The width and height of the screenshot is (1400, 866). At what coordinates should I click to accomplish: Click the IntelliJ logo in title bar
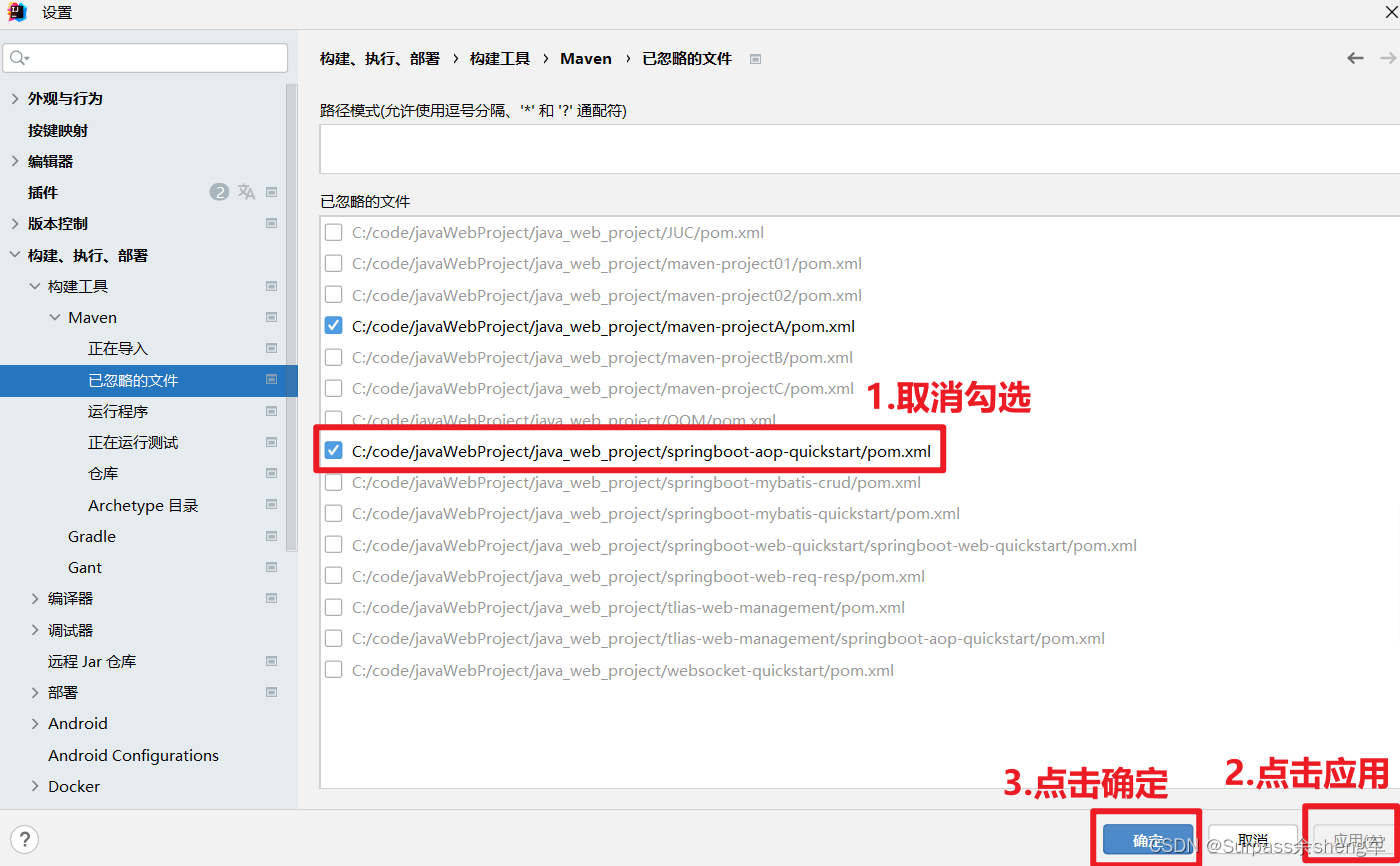17,13
